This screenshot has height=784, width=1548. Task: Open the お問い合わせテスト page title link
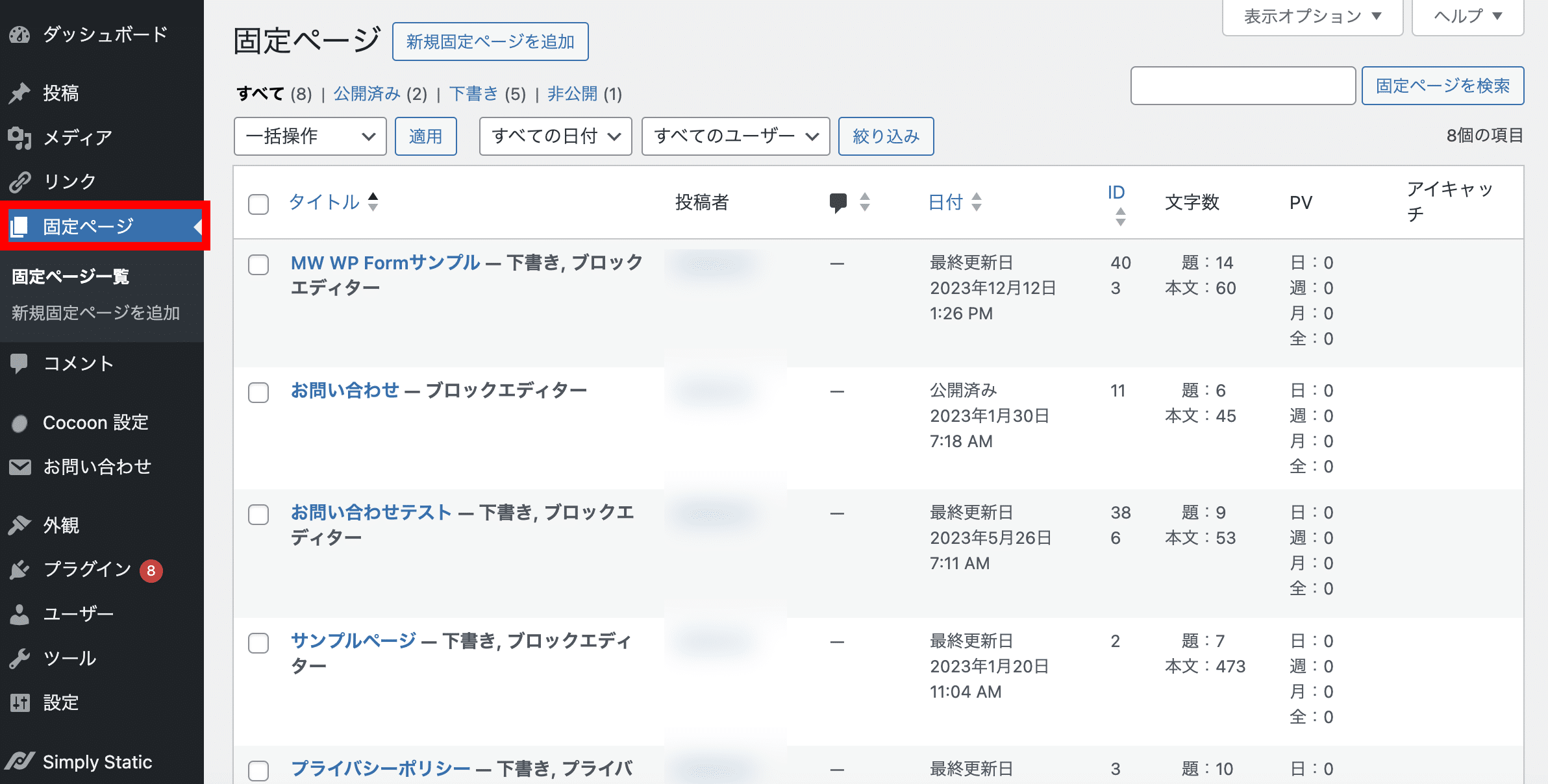click(x=371, y=513)
